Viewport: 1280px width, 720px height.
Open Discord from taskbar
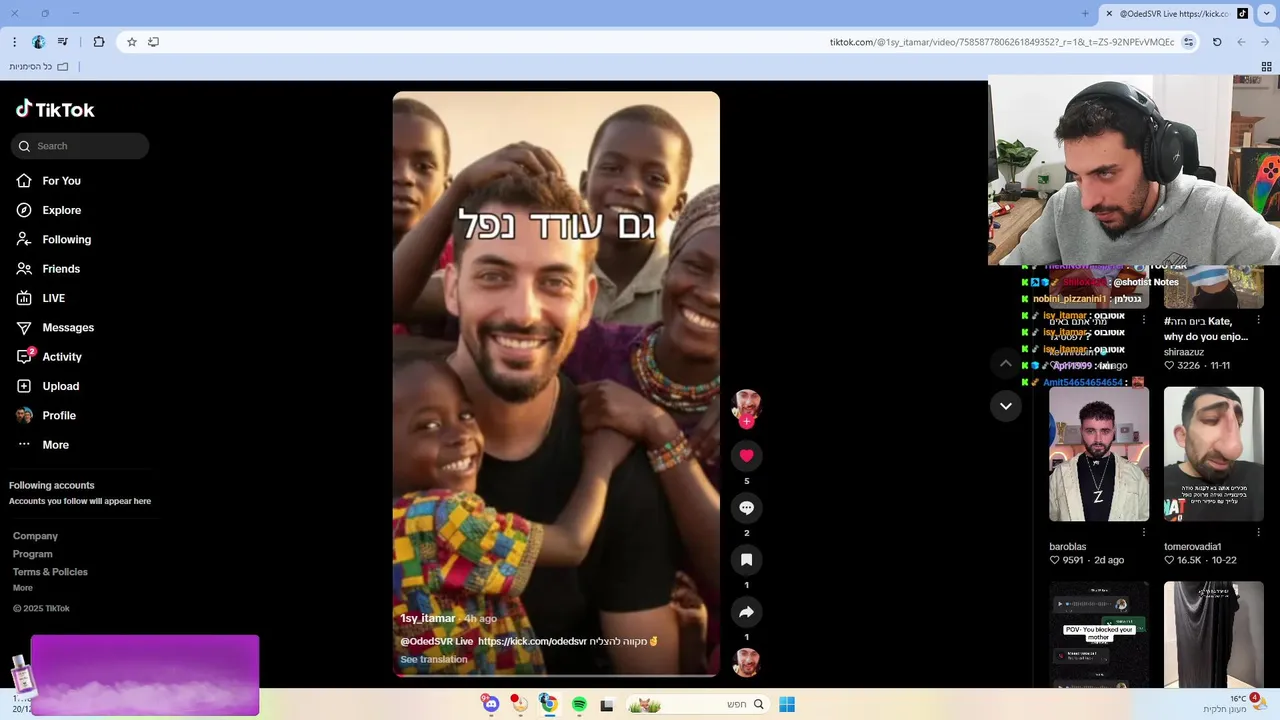pyautogui.click(x=491, y=705)
